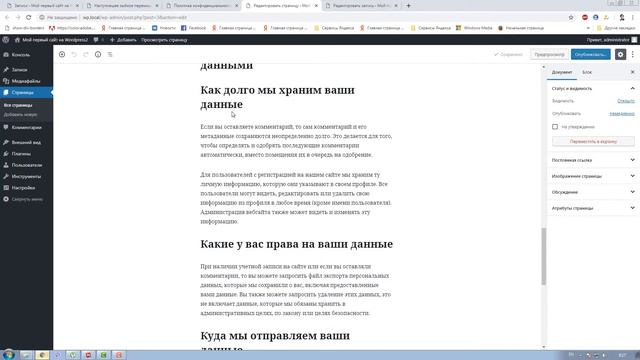Click Переместить в корзину button
The height and width of the screenshot is (360, 640).
point(593,141)
